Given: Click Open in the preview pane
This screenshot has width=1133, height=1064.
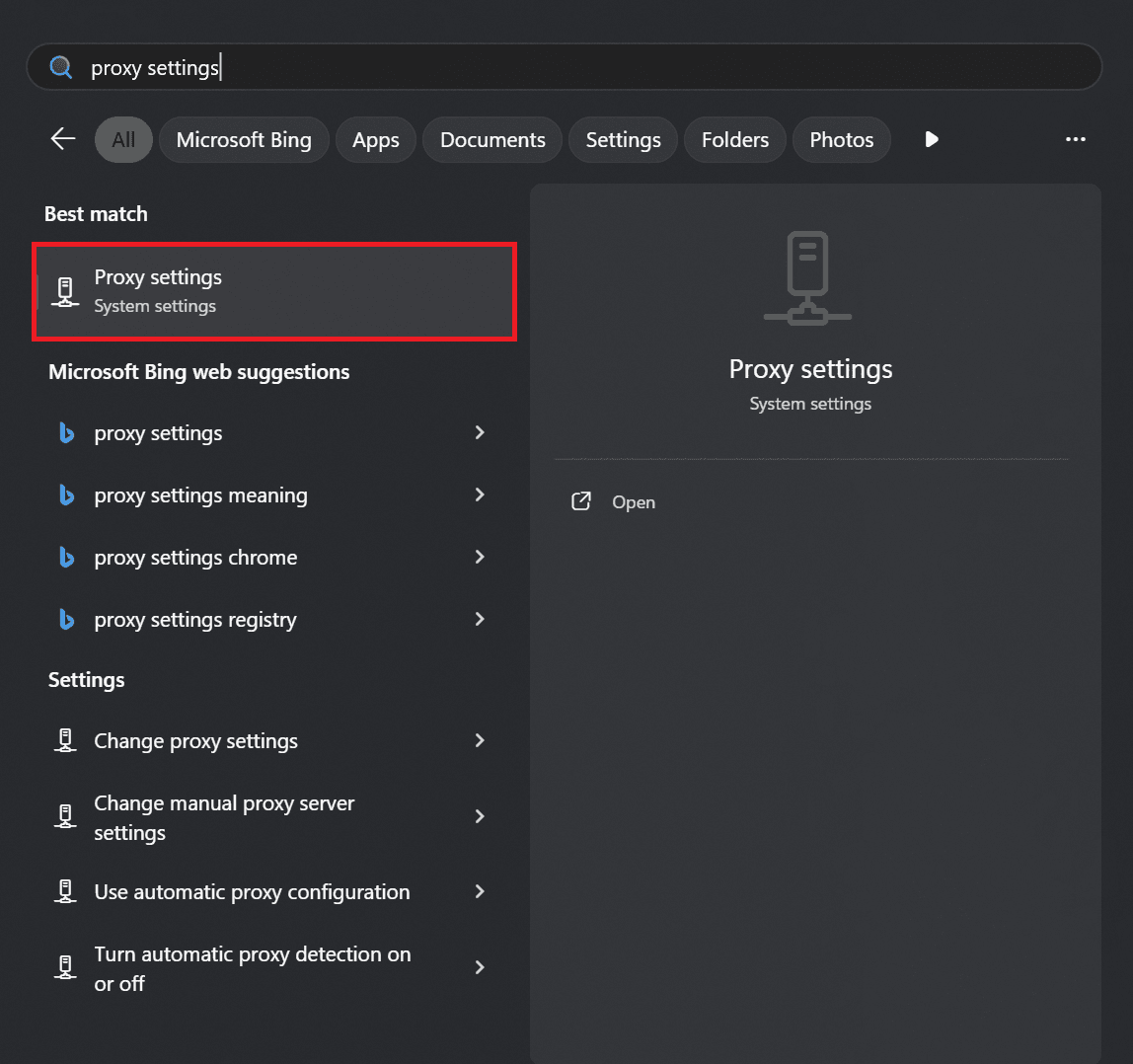Looking at the screenshot, I should [633, 501].
